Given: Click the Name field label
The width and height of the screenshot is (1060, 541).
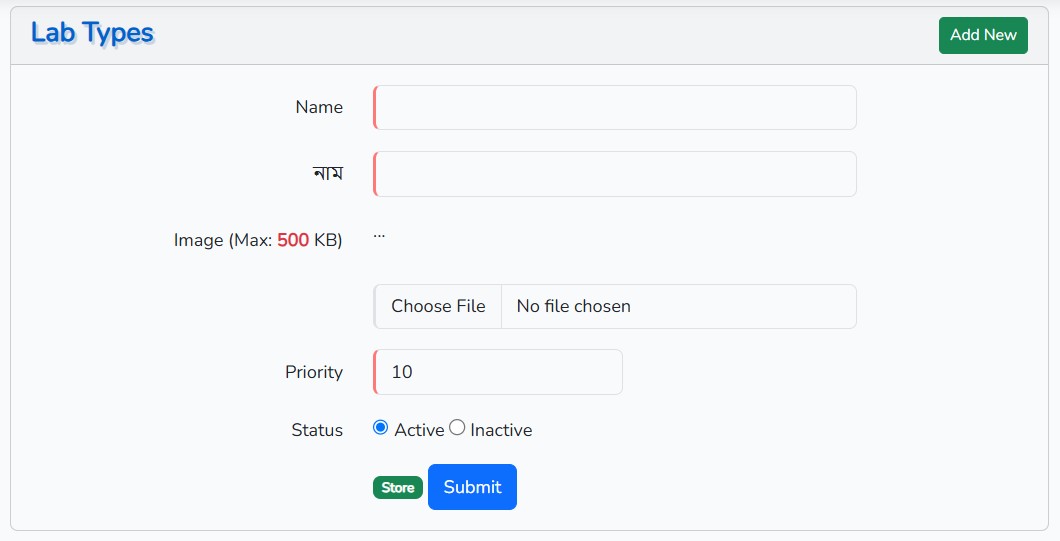Looking at the screenshot, I should point(319,108).
